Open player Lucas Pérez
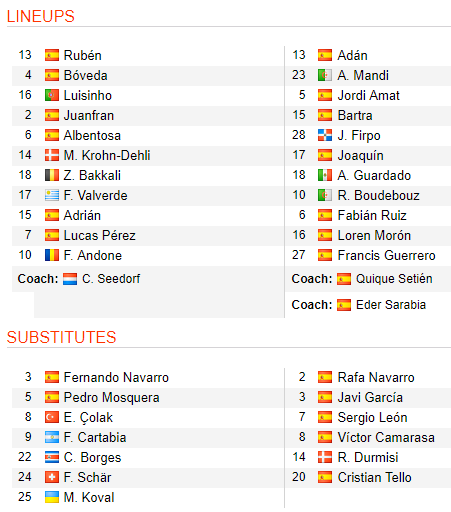The width and height of the screenshot is (451, 512). click(100, 236)
